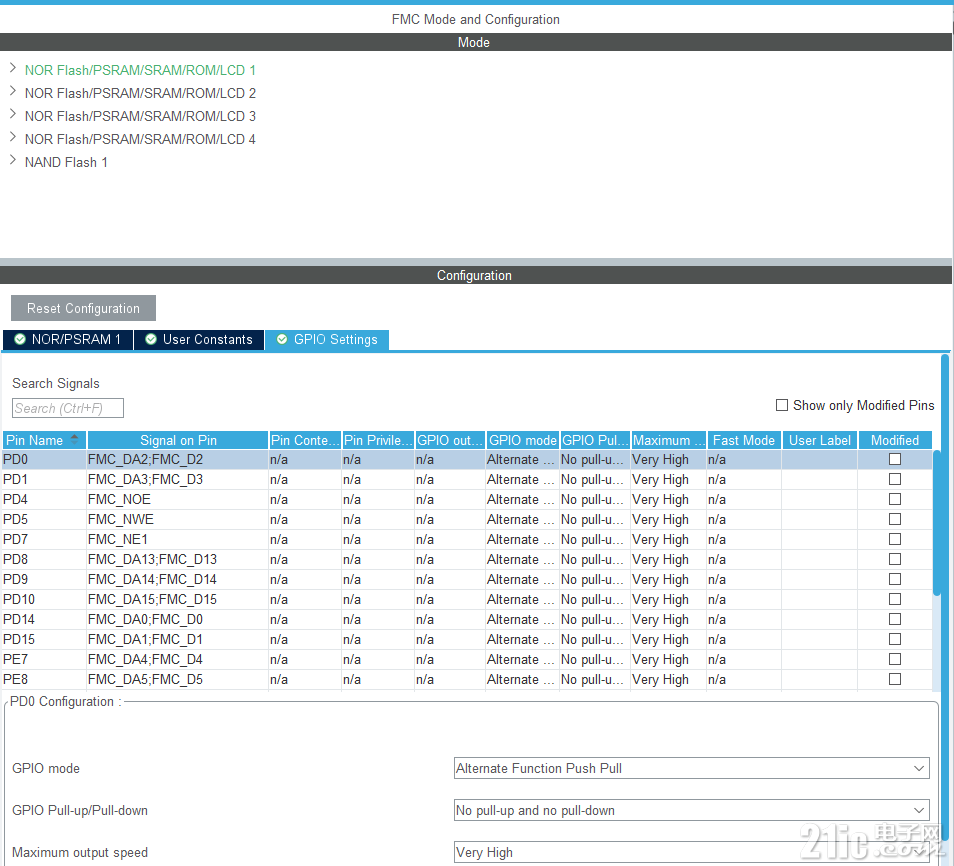Select the PD0 pin row
The width and height of the screenshot is (954, 866).
(467, 459)
